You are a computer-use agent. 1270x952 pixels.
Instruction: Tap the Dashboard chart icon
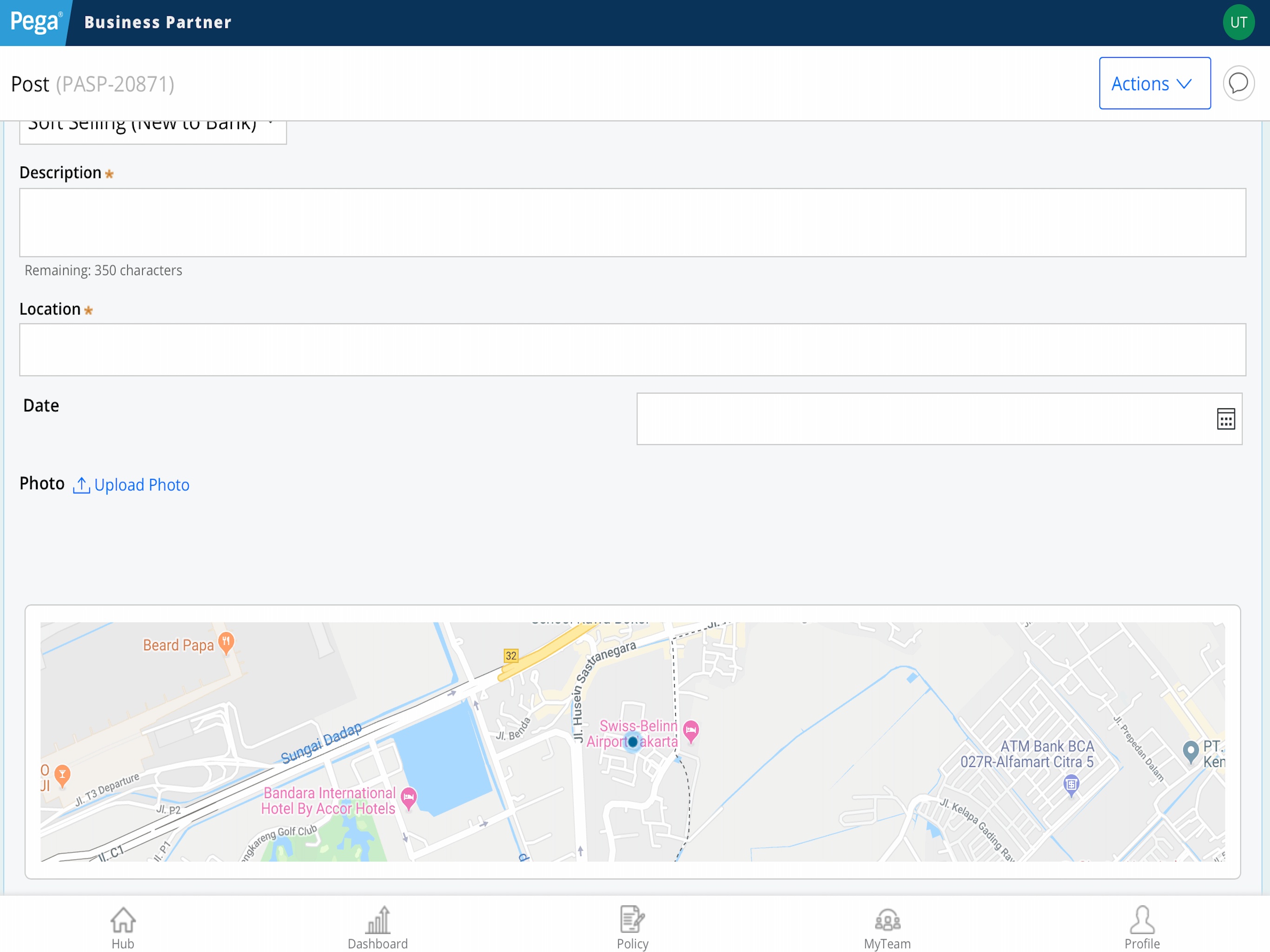coord(378,920)
